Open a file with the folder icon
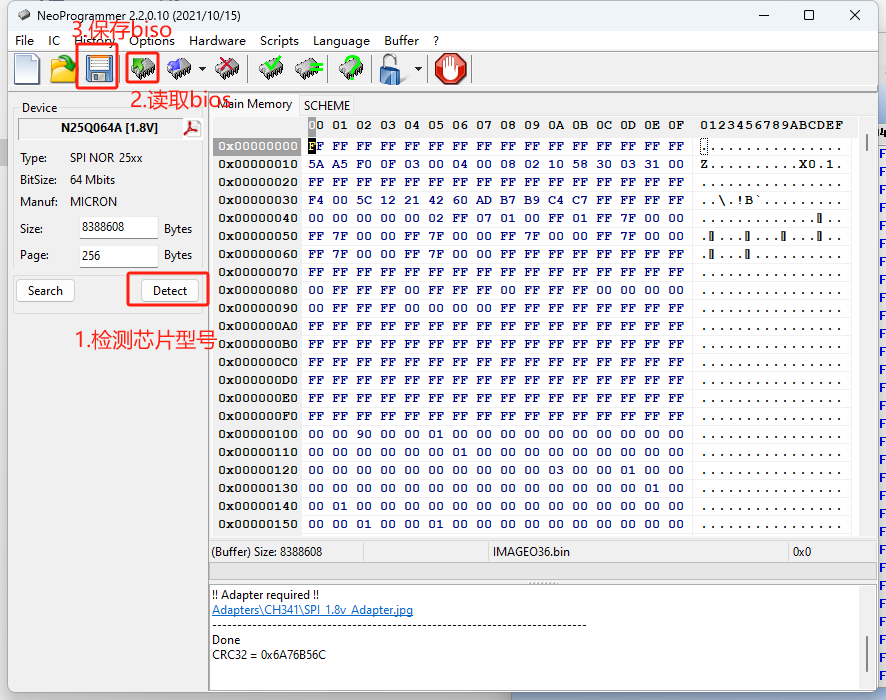886x700 pixels. click(x=63, y=70)
